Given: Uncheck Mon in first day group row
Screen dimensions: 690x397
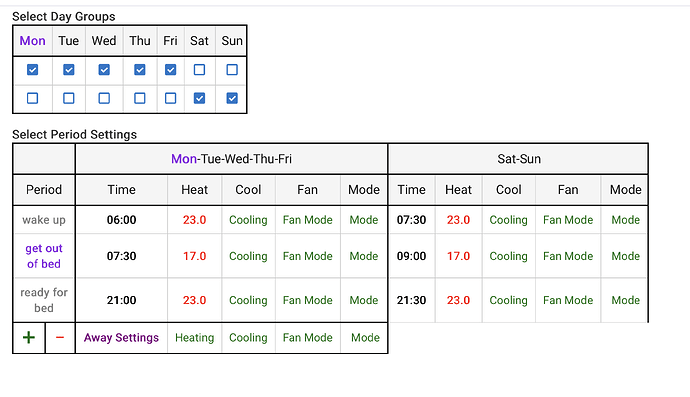Looking at the screenshot, I should pos(33,70).
